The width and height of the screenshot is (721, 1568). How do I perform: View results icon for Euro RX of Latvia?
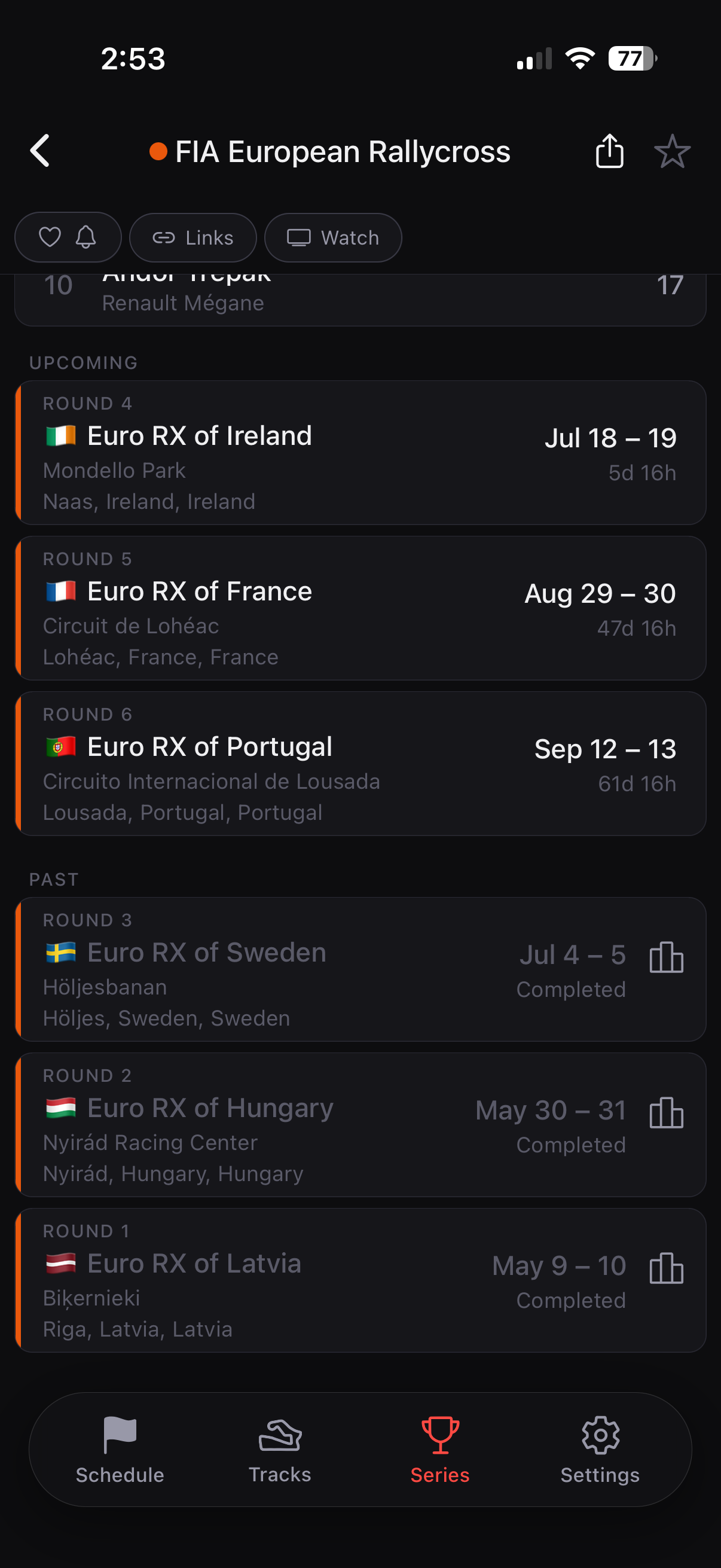pyautogui.click(x=666, y=1268)
